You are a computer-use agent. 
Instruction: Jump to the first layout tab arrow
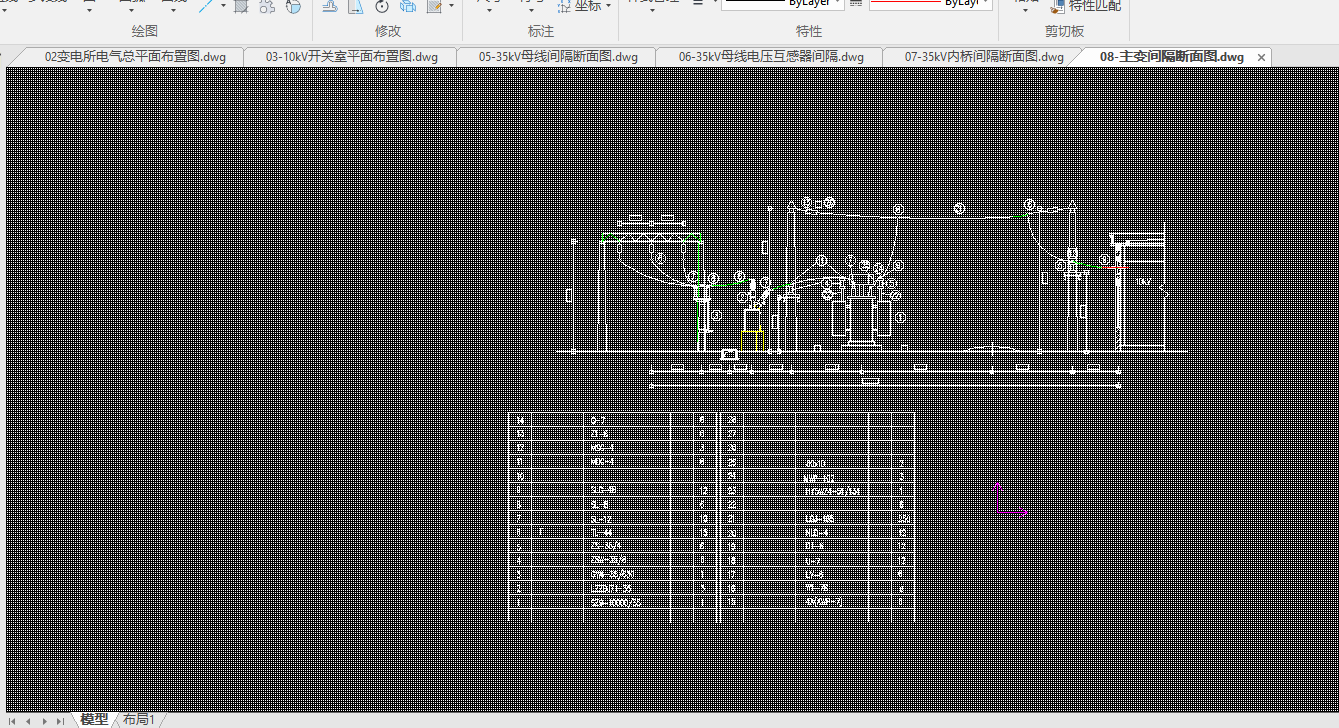click(13, 720)
